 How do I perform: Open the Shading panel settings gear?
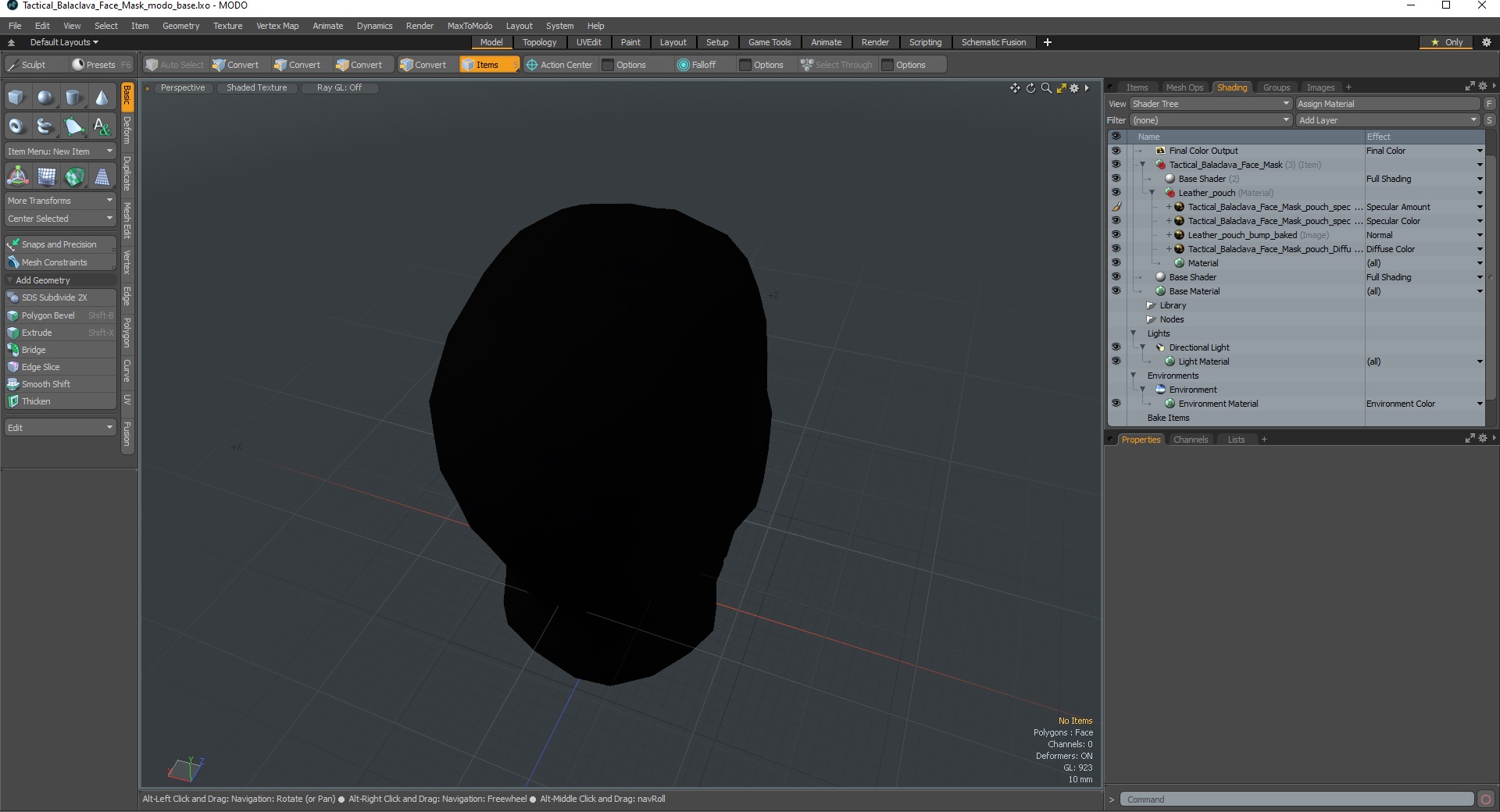coord(1482,87)
